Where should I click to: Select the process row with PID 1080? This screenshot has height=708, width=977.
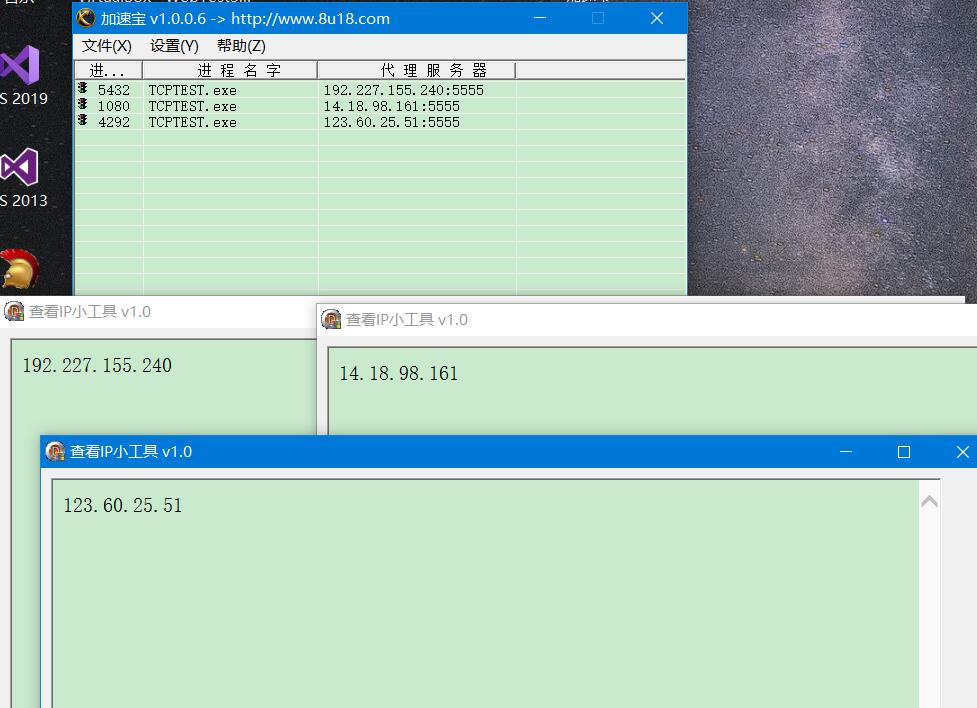(380, 107)
